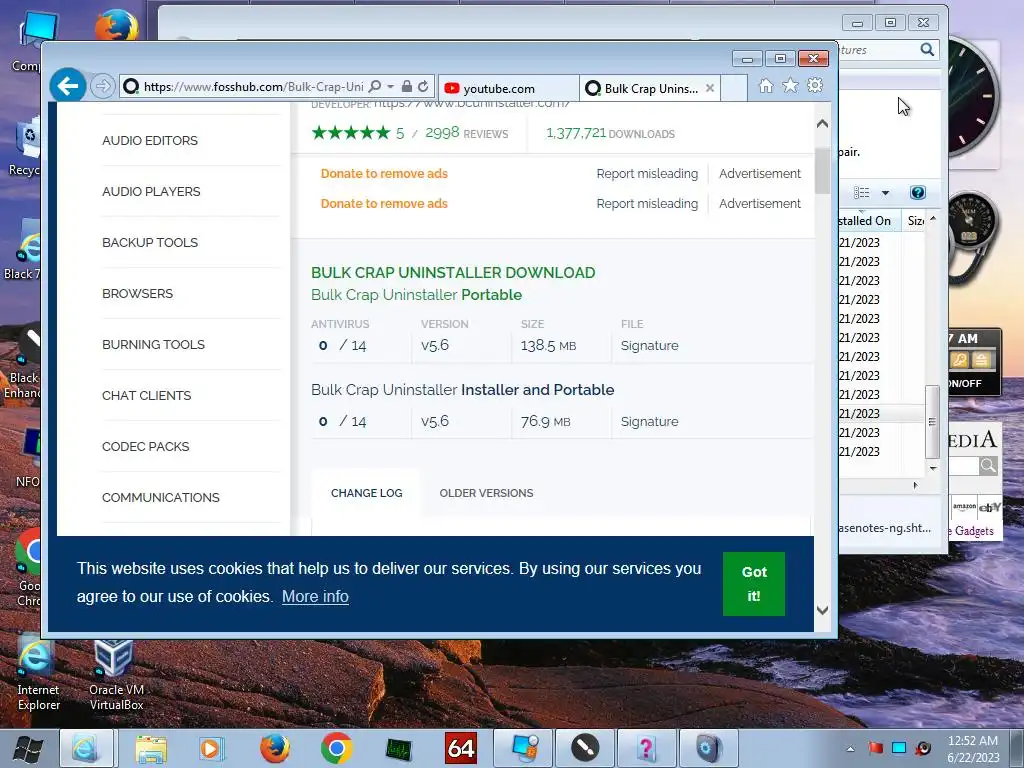Click the red 64 taskbar icon
This screenshot has height=768, width=1024.
460,748
